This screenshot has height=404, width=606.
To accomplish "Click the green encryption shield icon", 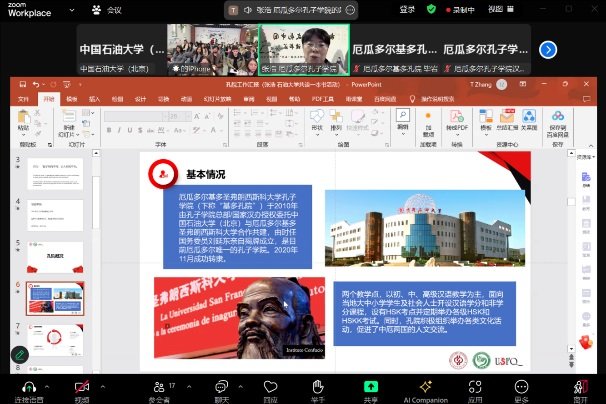I will [x=431, y=9].
